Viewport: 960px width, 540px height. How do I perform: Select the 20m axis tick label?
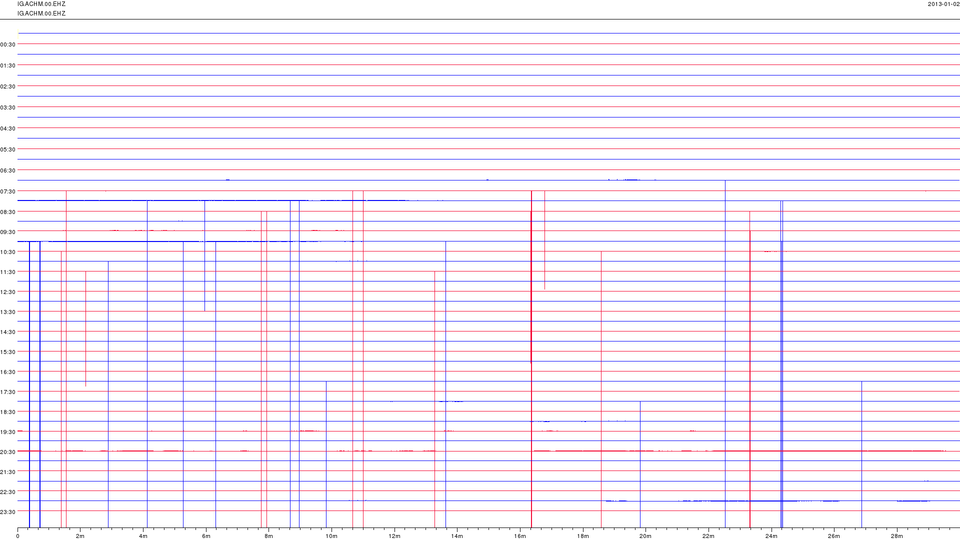pos(645,536)
